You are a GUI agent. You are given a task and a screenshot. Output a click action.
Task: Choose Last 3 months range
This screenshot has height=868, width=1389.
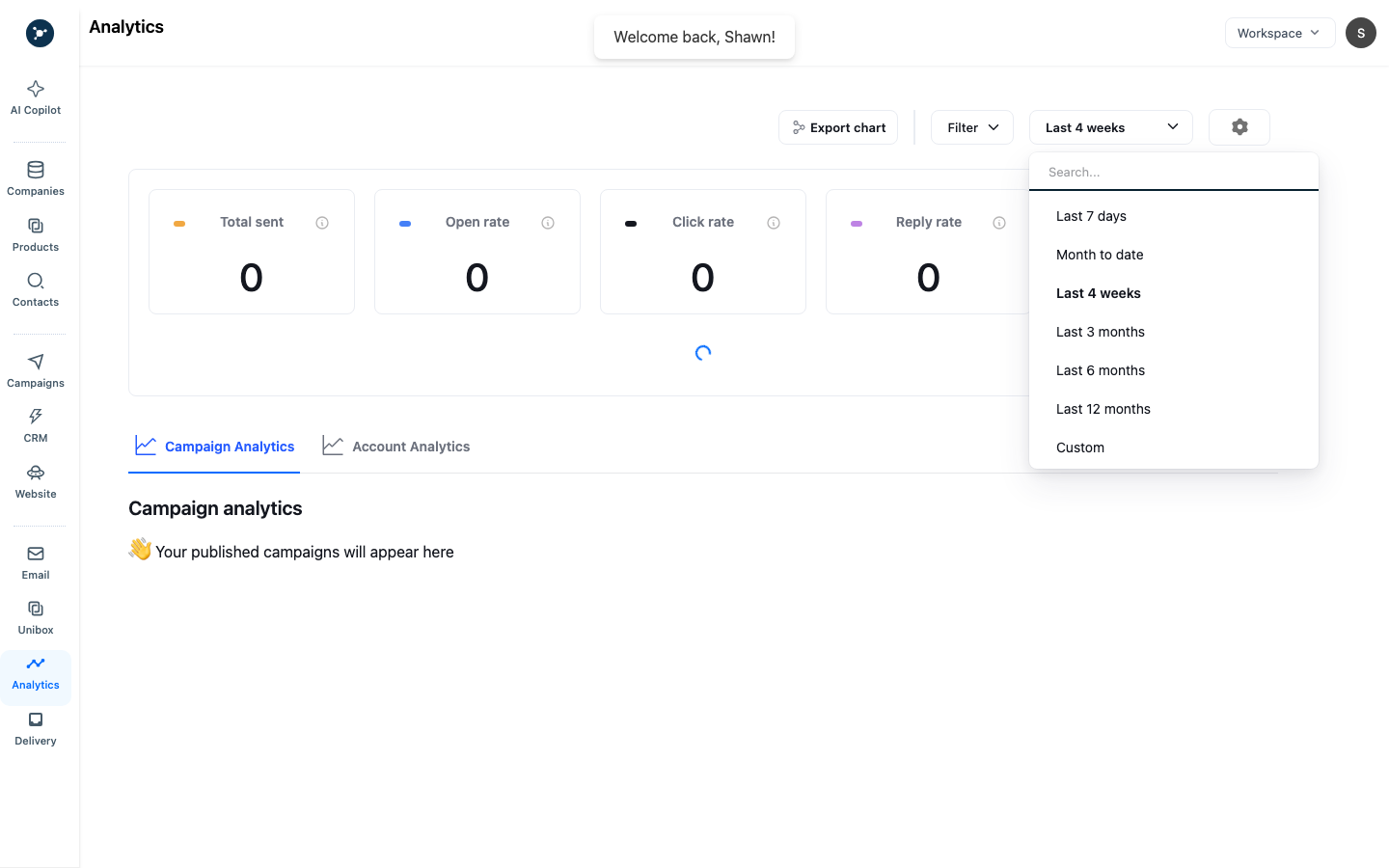coord(1174,332)
